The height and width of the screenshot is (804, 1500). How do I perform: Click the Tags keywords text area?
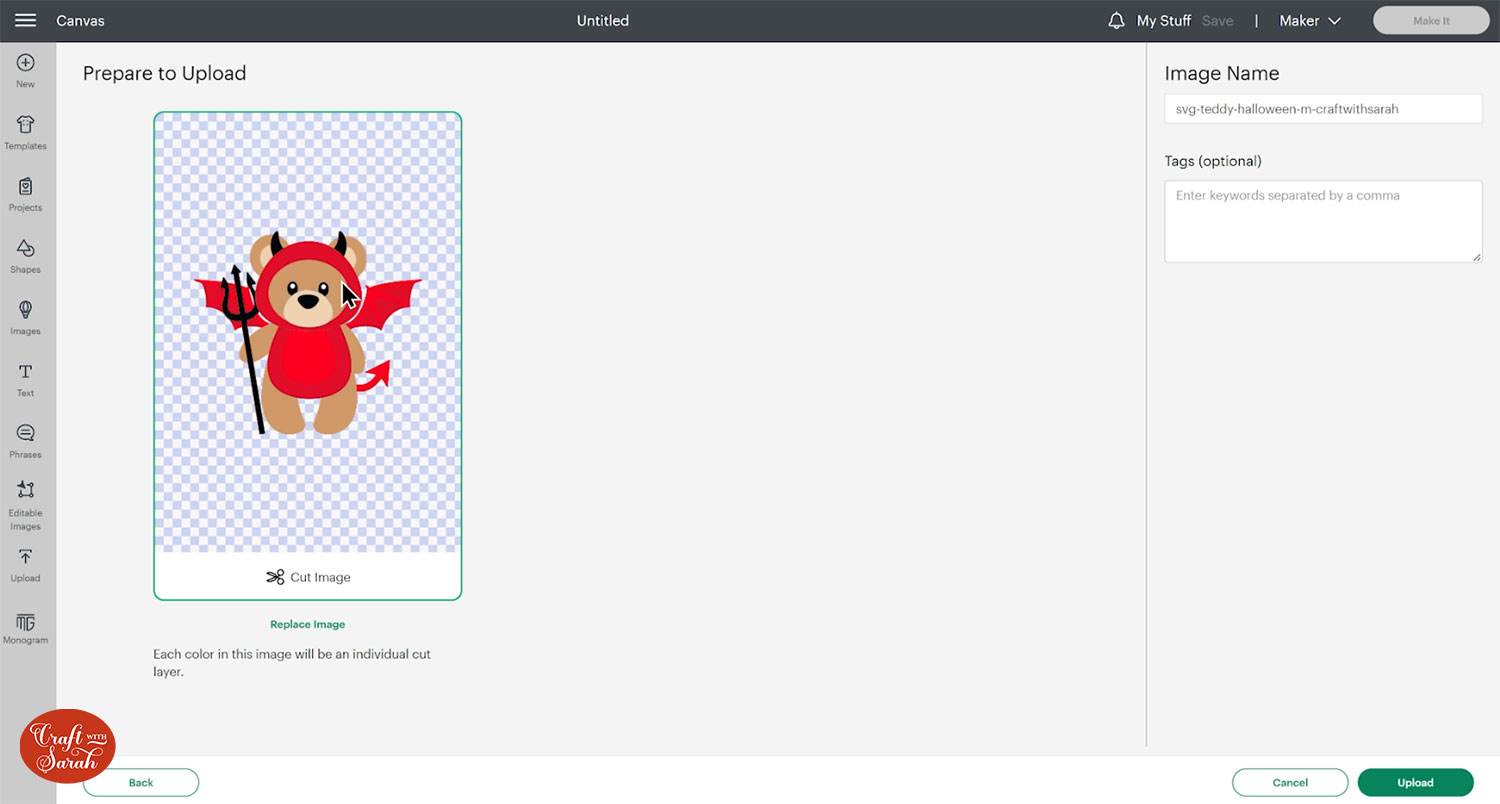coord(1323,221)
